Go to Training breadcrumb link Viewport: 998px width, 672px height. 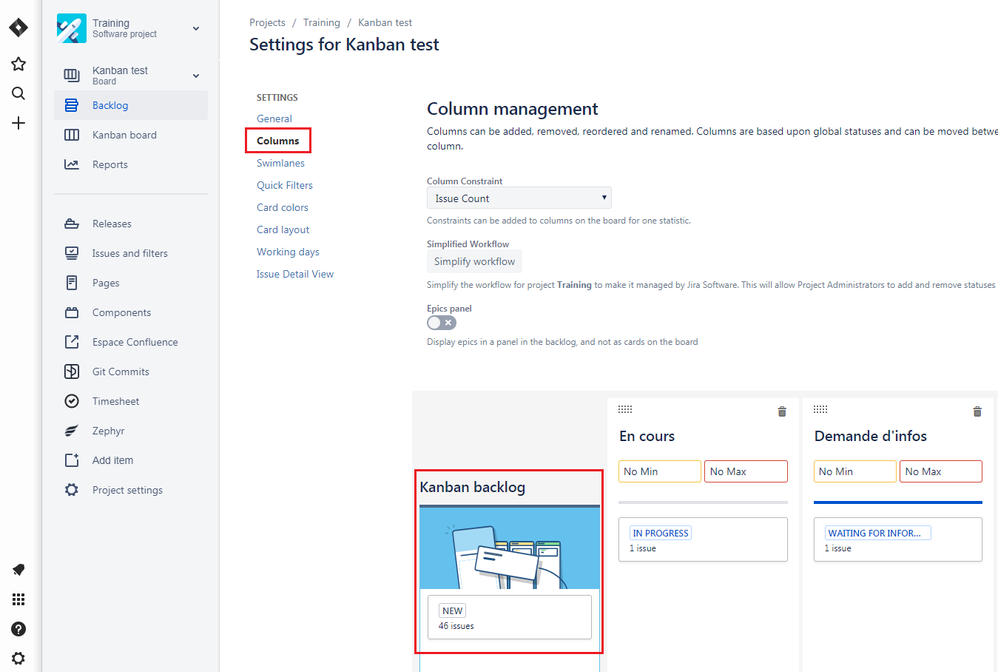[321, 22]
